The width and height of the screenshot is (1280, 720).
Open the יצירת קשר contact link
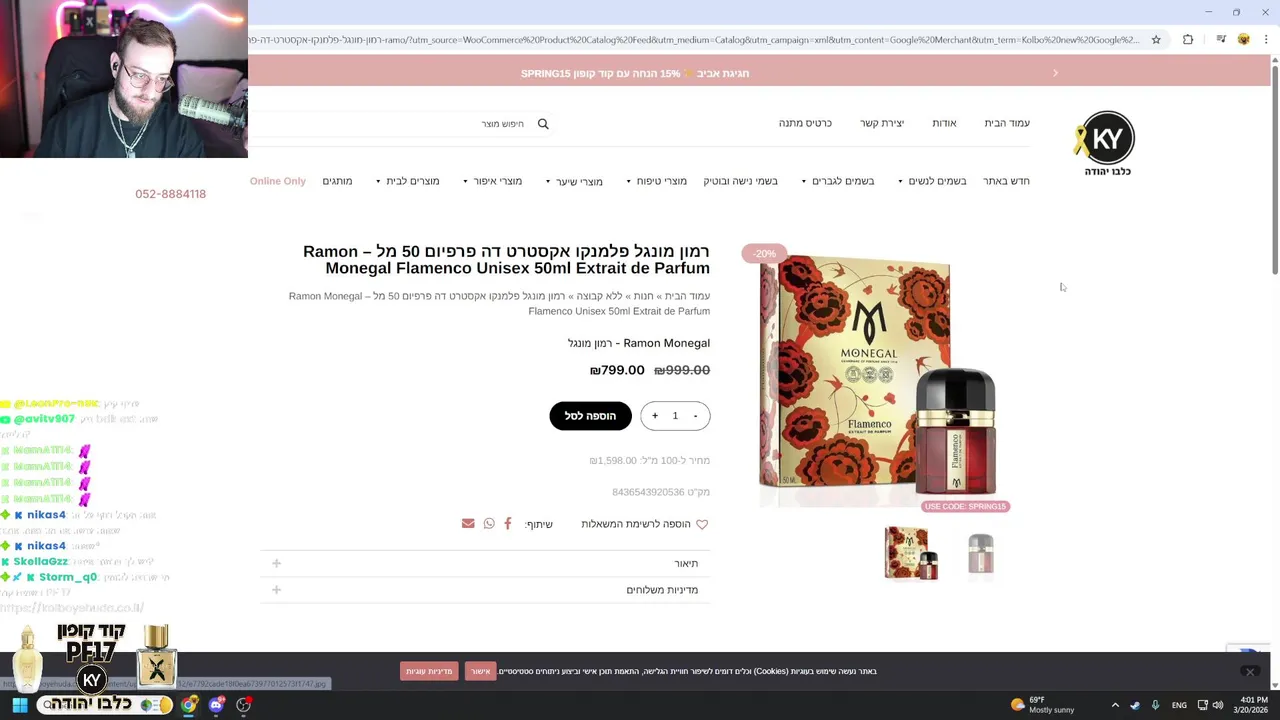pos(881,123)
